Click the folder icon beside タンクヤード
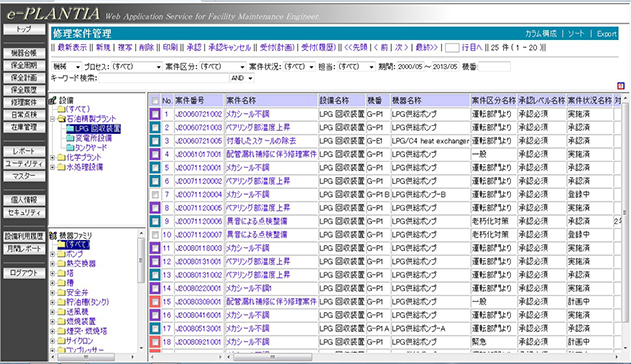The width and height of the screenshot is (631, 364). (x=70, y=148)
